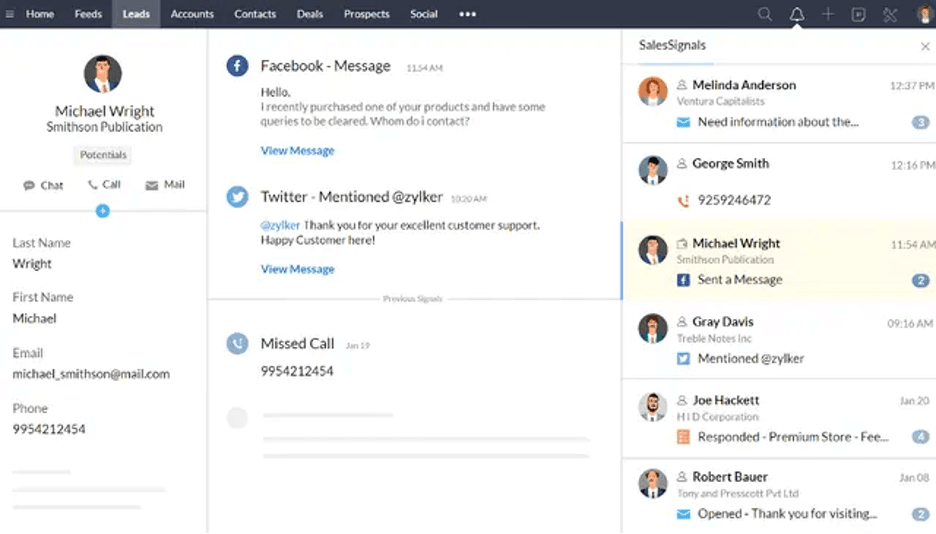Click the Twitter icon in Gray Davis signal

point(683,359)
